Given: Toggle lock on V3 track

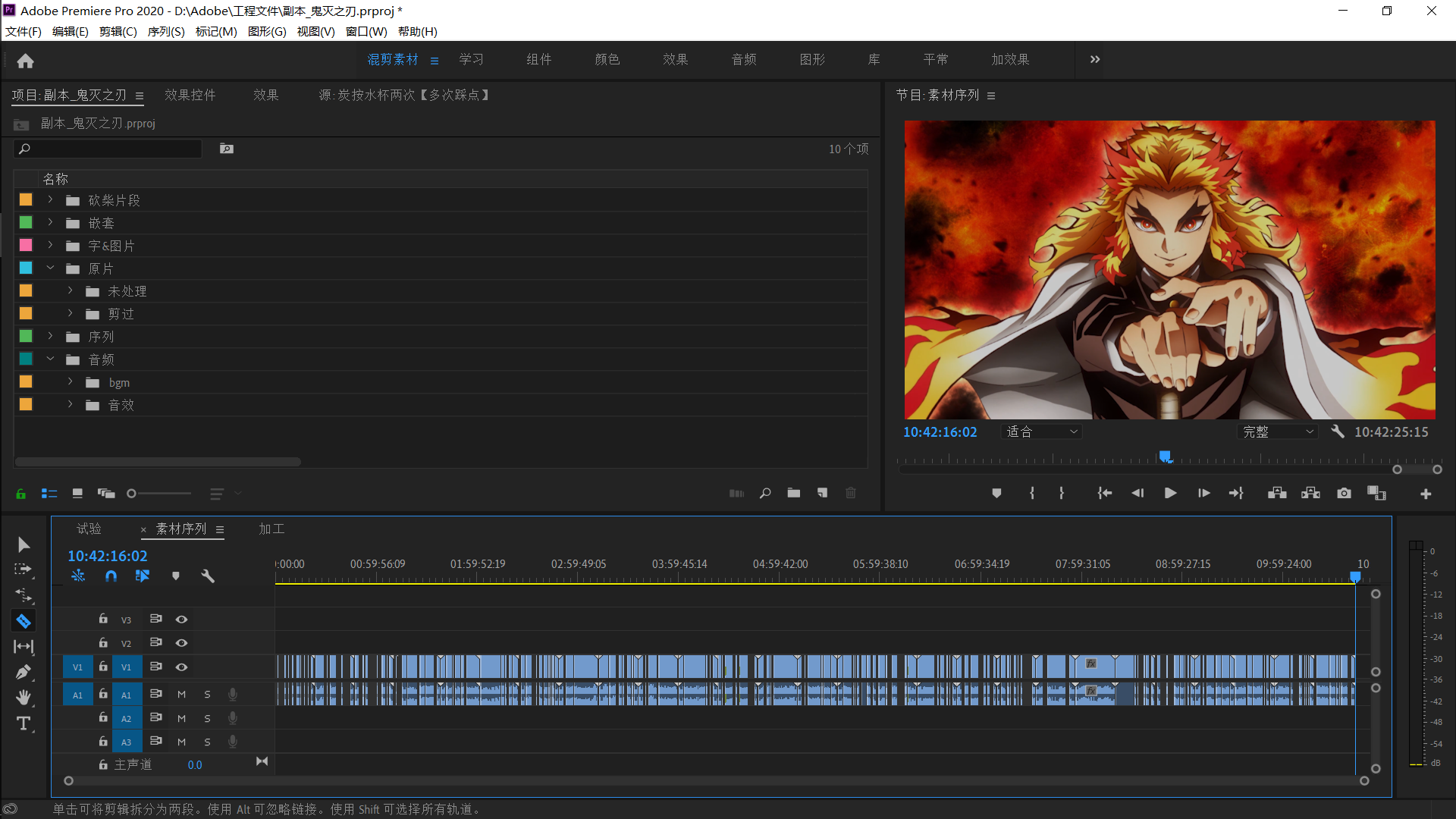Looking at the screenshot, I should [x=103, y=619].
